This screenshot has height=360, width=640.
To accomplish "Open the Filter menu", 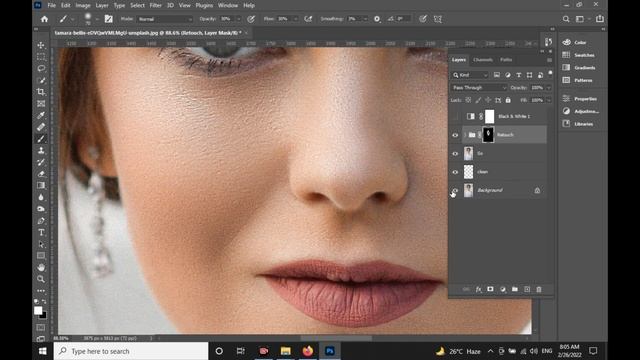I will (x=156, y=5).
